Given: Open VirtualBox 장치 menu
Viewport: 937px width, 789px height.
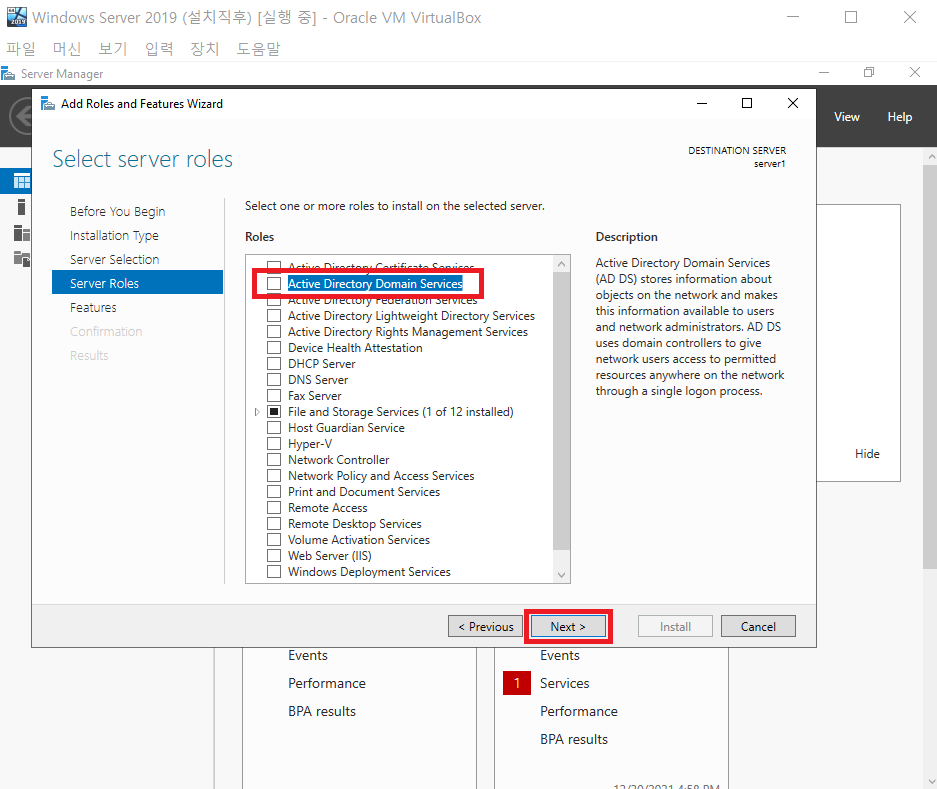Looking at the screenshot, I should [x=204, y=48].
